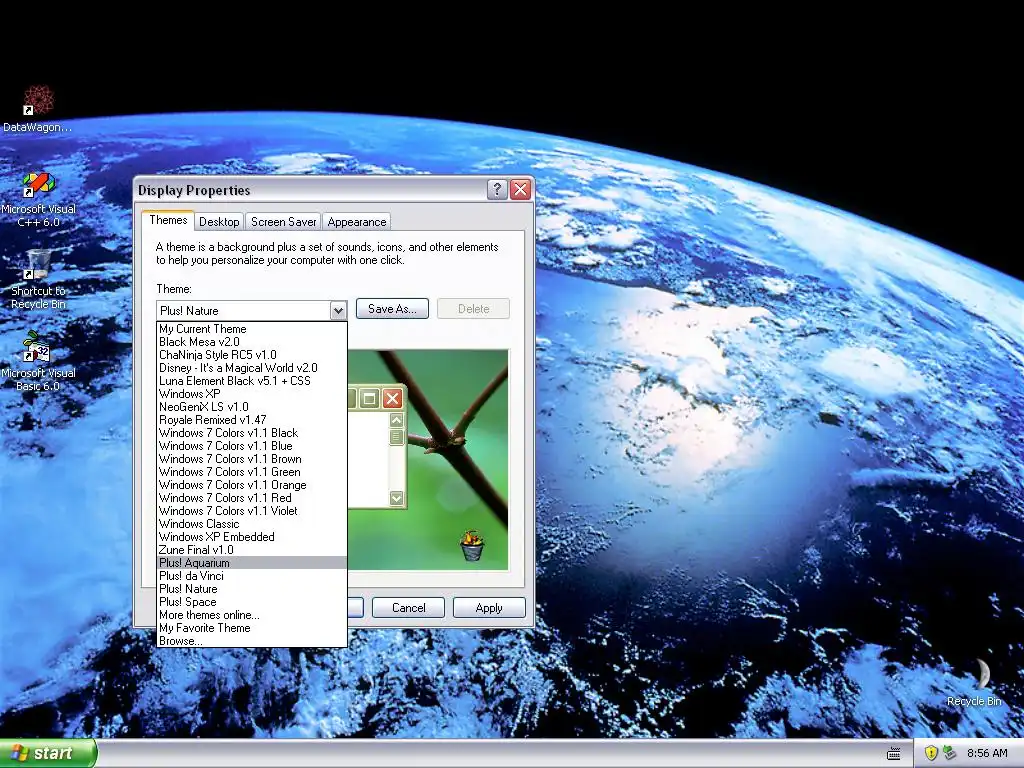Choose My Current Theme from the list
The height and width of the screenshot is (768, 1024).
click(252, 328)
